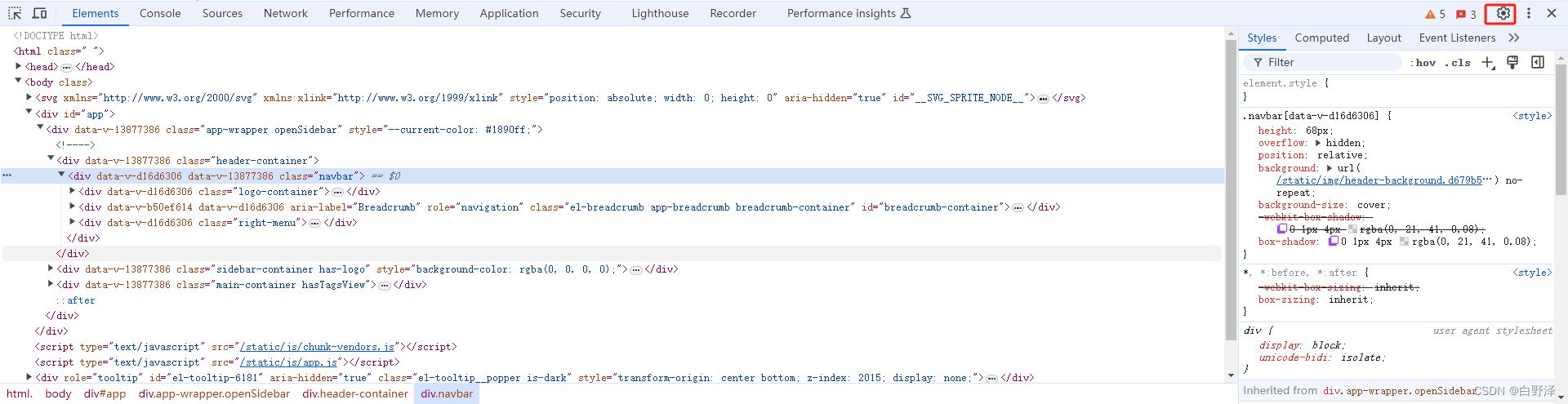
Task: Click the ::after pseudo-element row
Action: click(x=75, y=300)
